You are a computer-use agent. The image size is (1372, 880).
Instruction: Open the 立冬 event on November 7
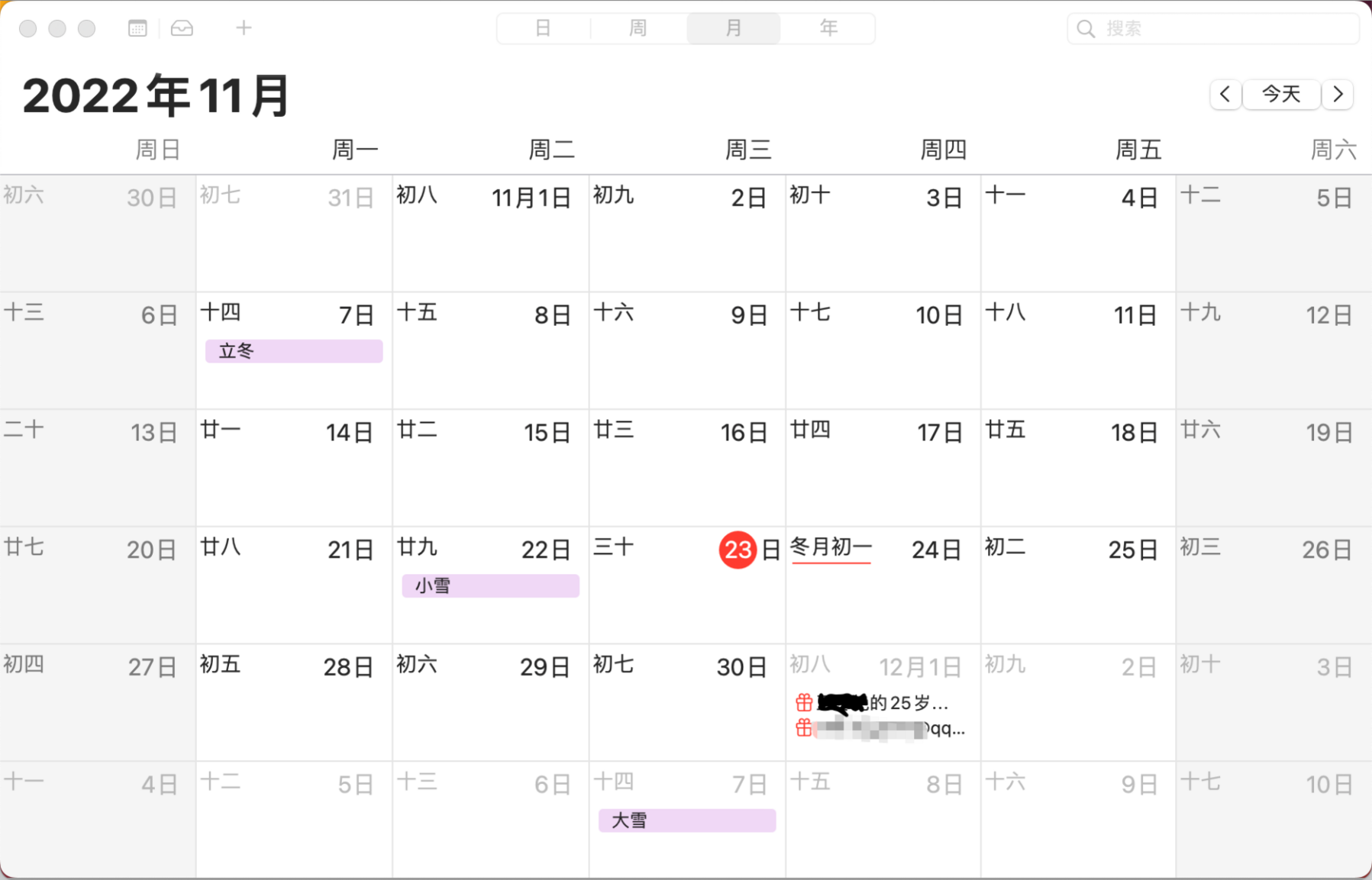(294, 351)
